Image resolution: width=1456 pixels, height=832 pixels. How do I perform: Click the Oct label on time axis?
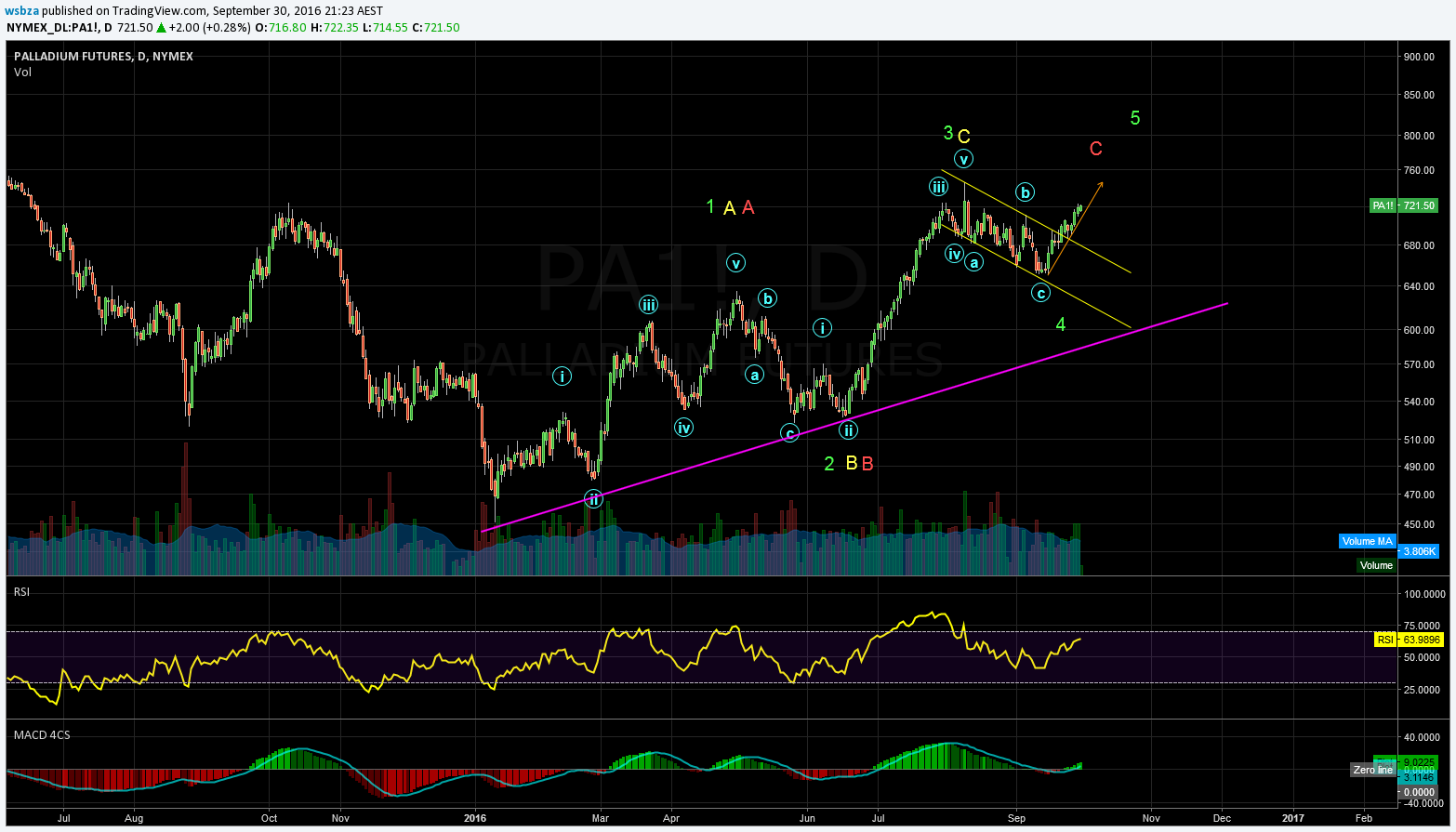click(x=269, y=819)
